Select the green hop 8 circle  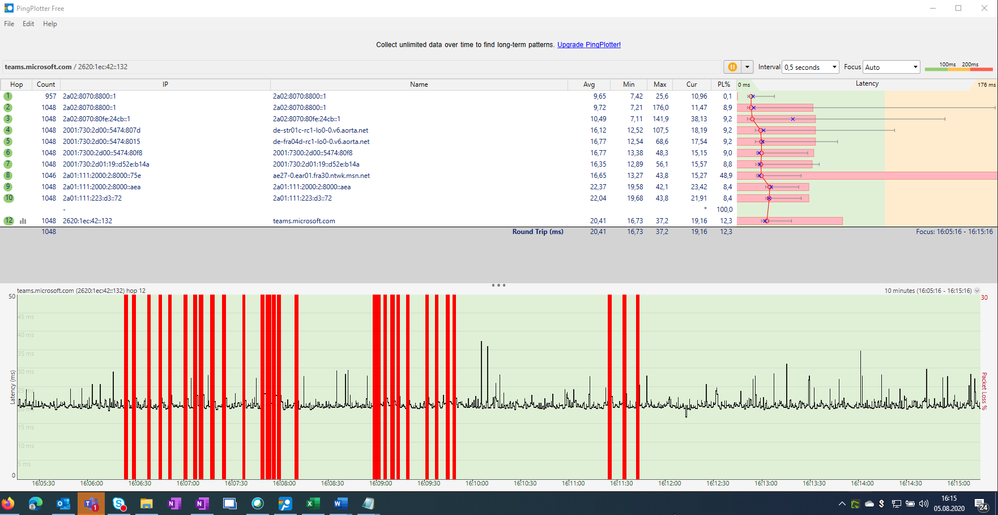tap(8, 175)
